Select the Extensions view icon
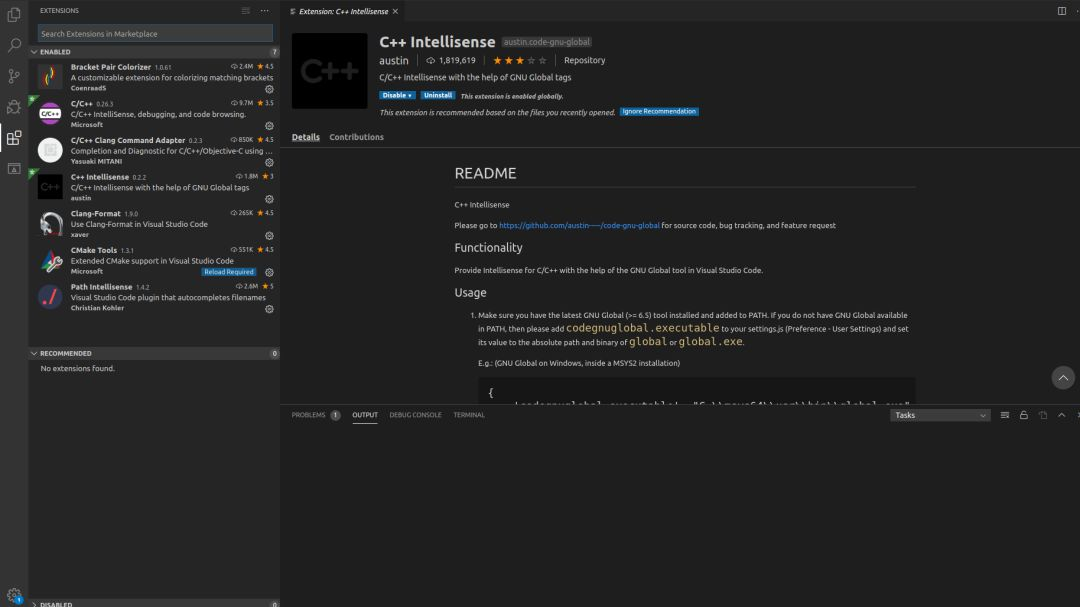1080x607 pixels. coord(14,138)
